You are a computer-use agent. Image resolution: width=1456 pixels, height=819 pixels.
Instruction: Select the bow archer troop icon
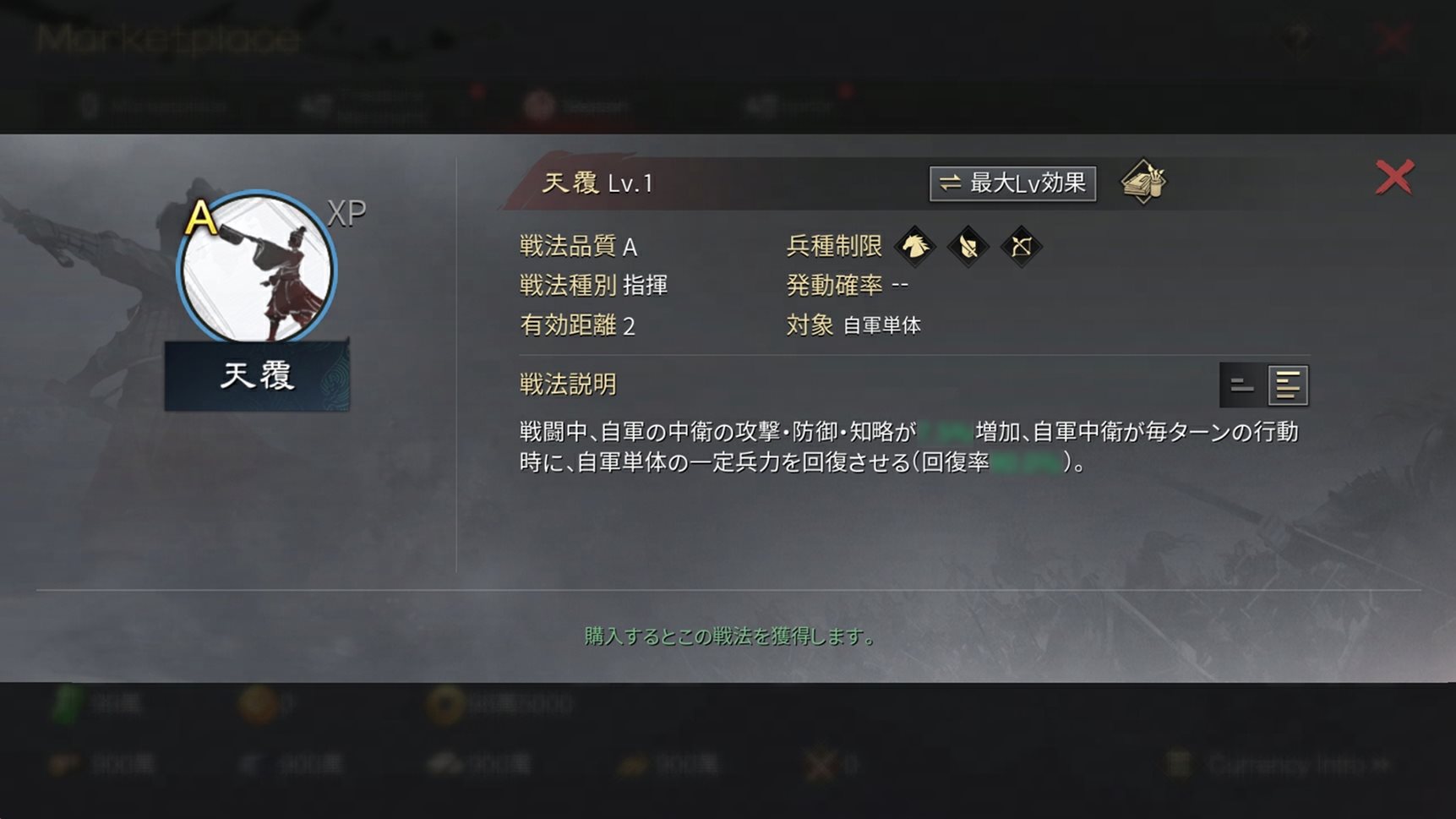(1021, 246)
